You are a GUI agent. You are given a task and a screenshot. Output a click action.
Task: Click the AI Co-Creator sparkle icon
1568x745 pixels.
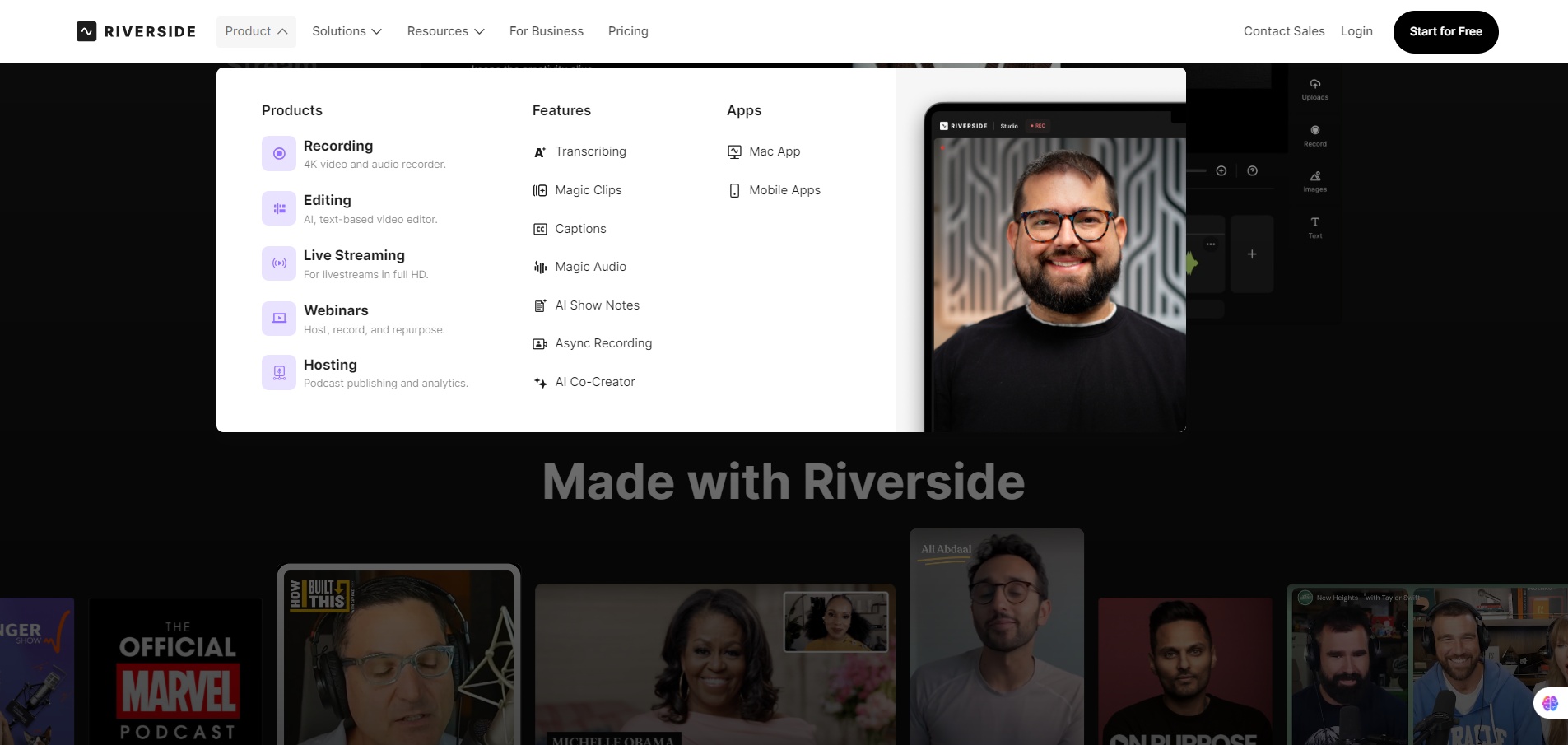click(540, 382)
